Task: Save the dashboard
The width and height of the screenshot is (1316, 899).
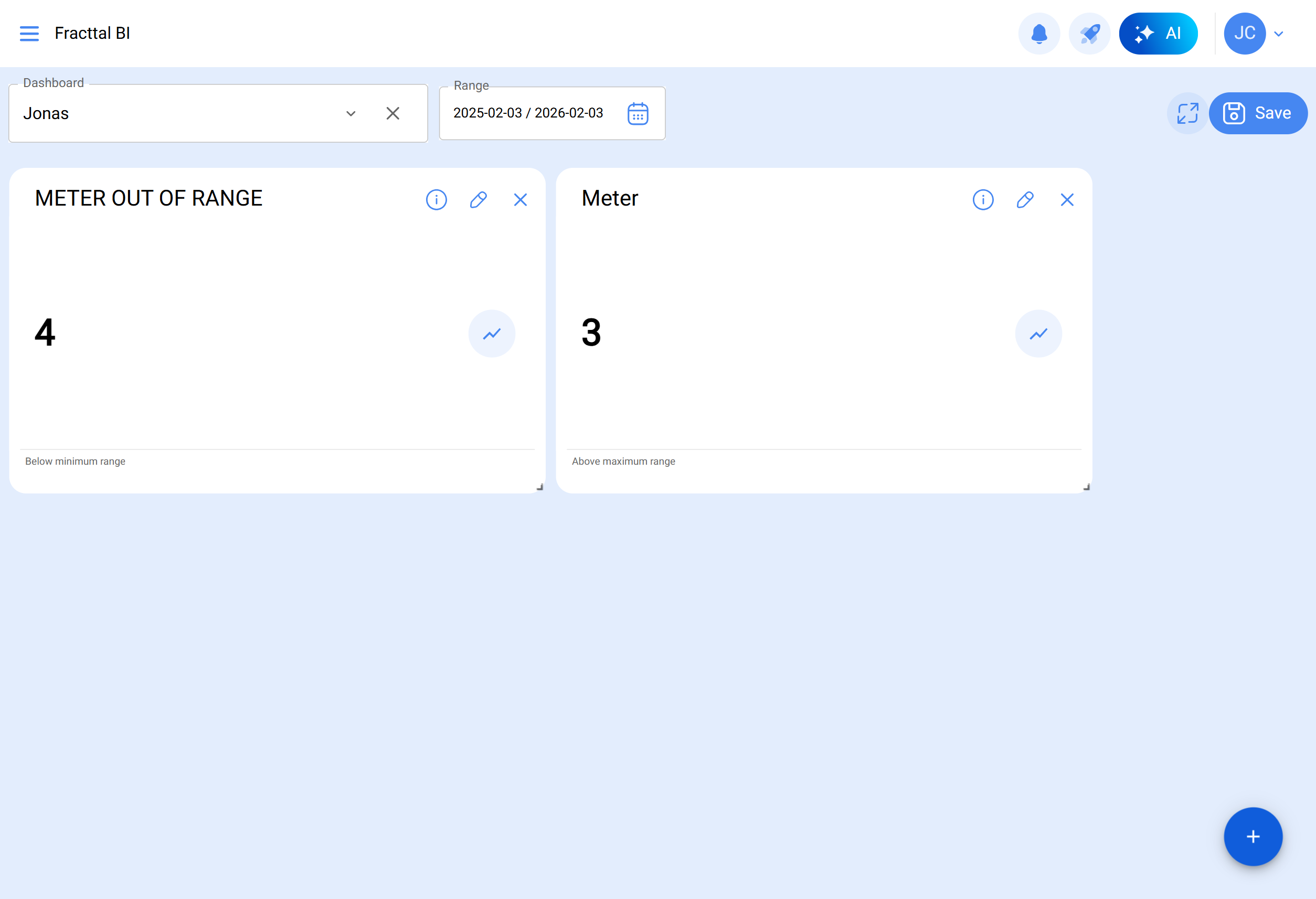Action: point(1258,113)
